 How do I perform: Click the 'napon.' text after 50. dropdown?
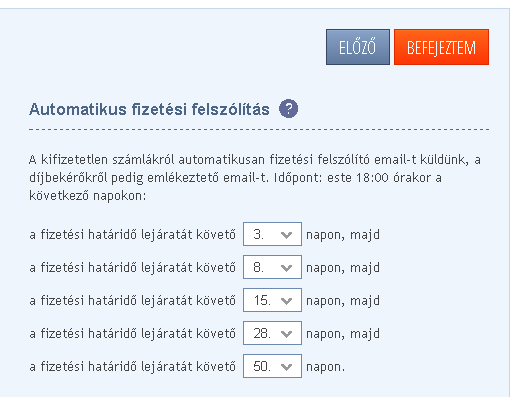pos(325,367)
